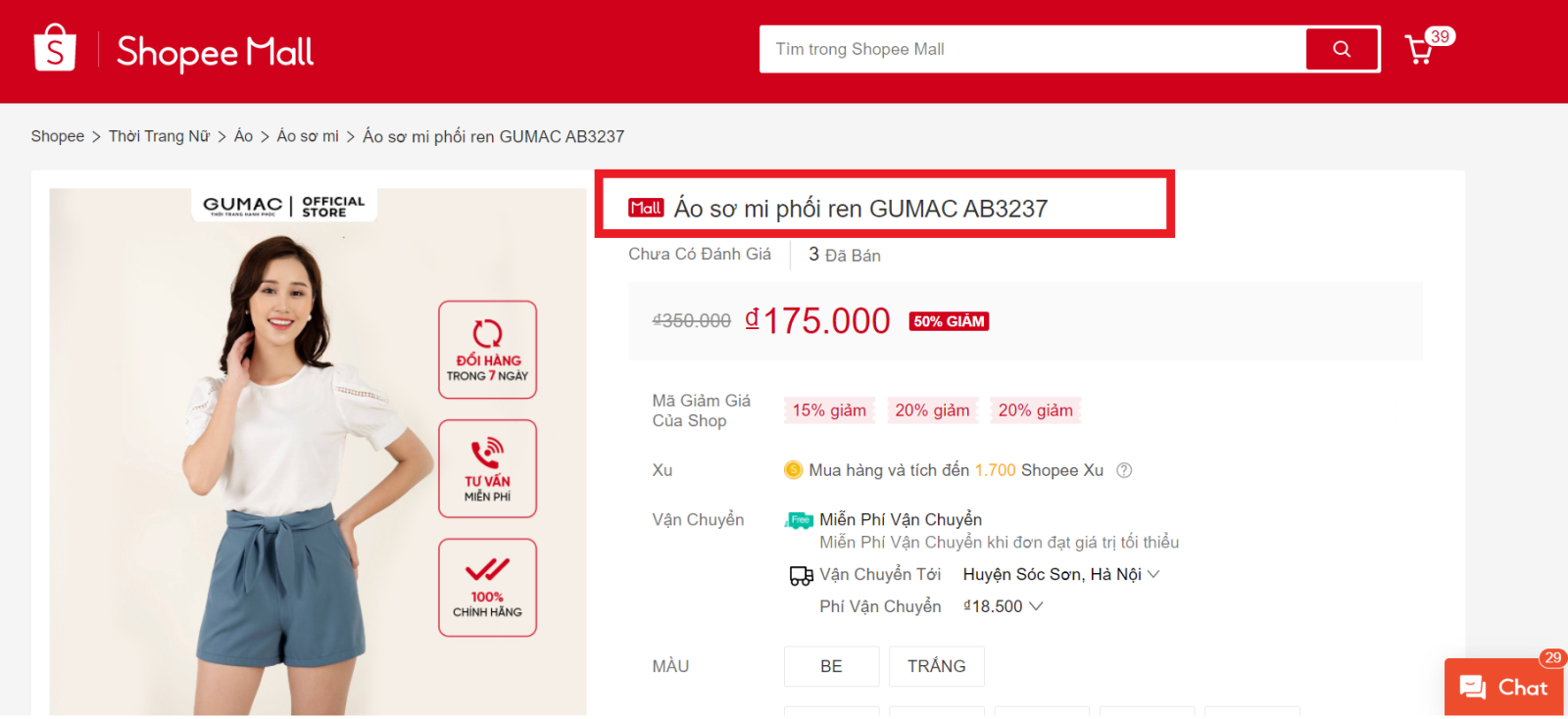Click the delivery truck icon beside Vận Chuyển Tới
The height and width of the screenshot is (719, 1568).
801,576
